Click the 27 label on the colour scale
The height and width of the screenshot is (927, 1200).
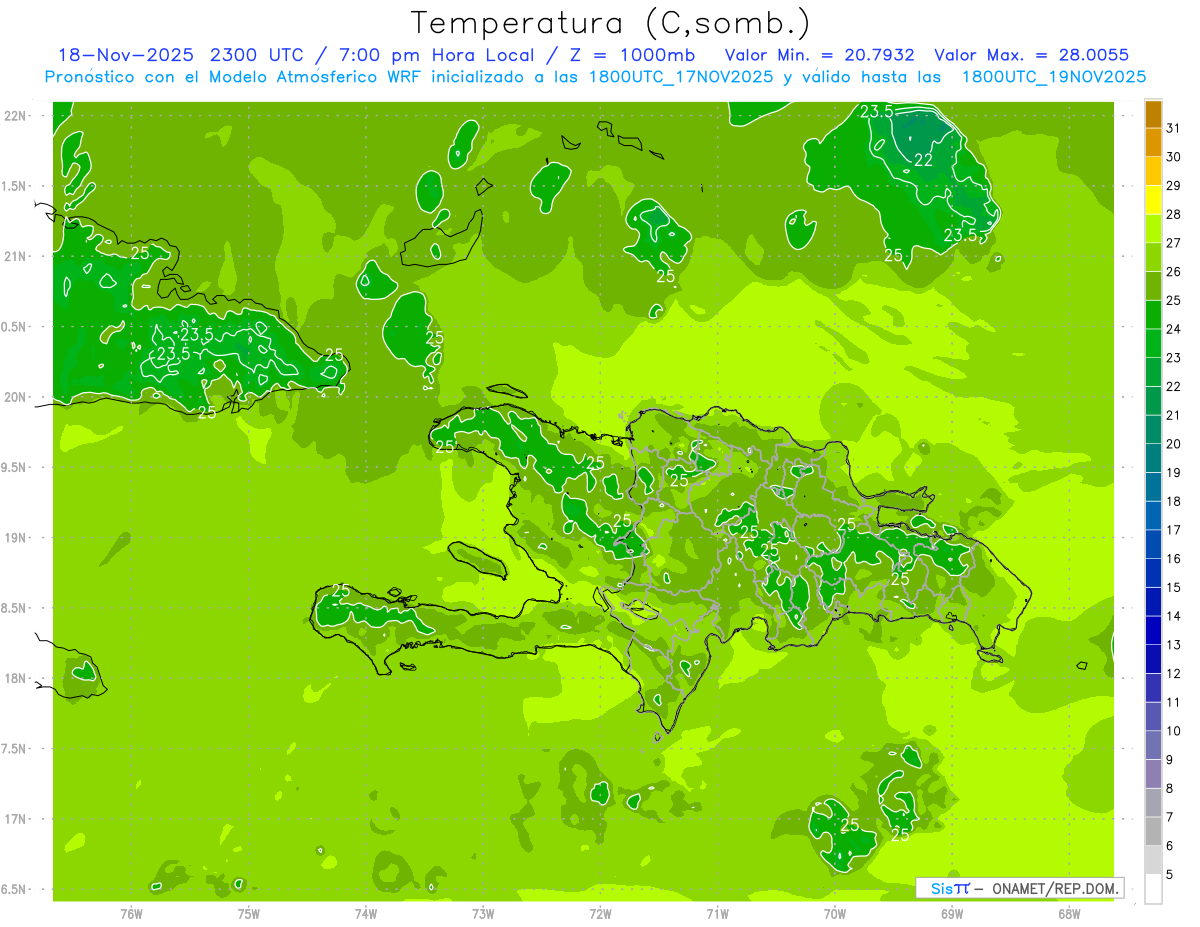pos(1174,243)
